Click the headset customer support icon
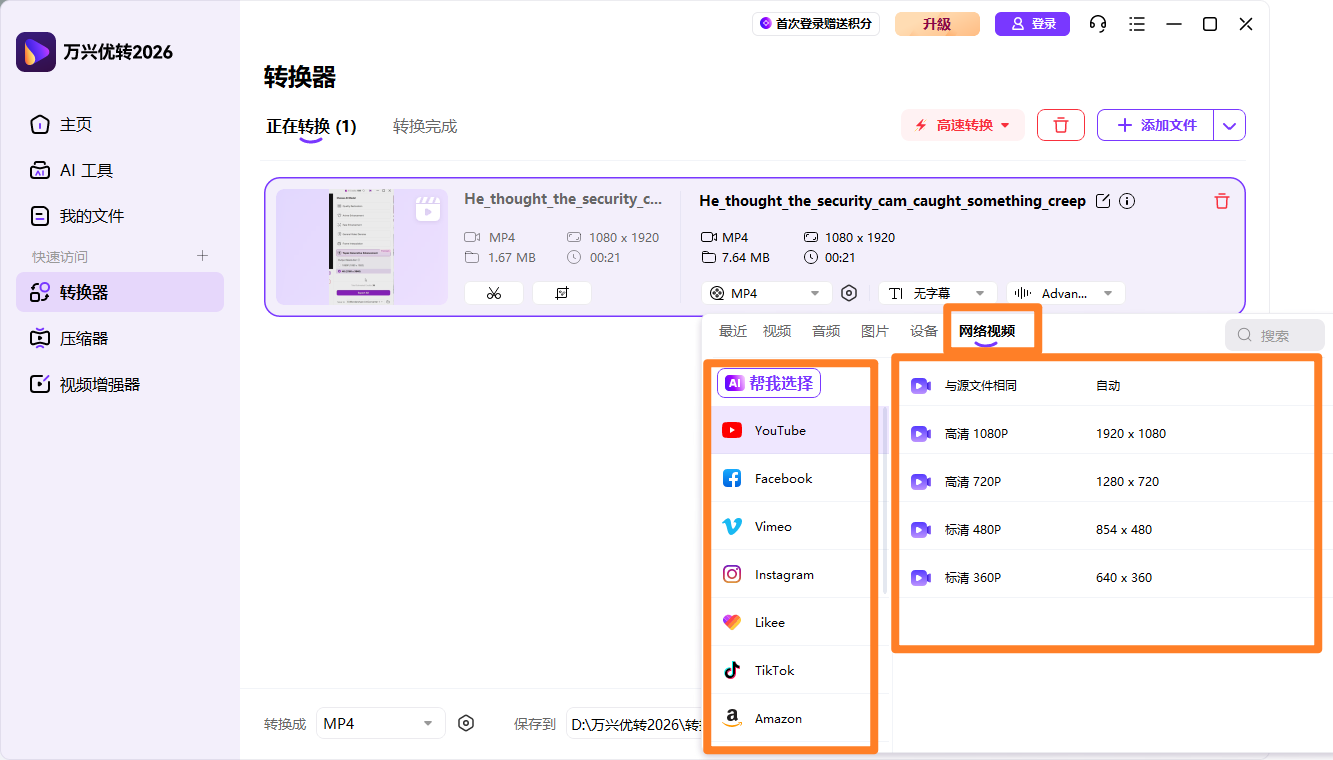The image size is (1333, 760). [x=1097, y=23]
